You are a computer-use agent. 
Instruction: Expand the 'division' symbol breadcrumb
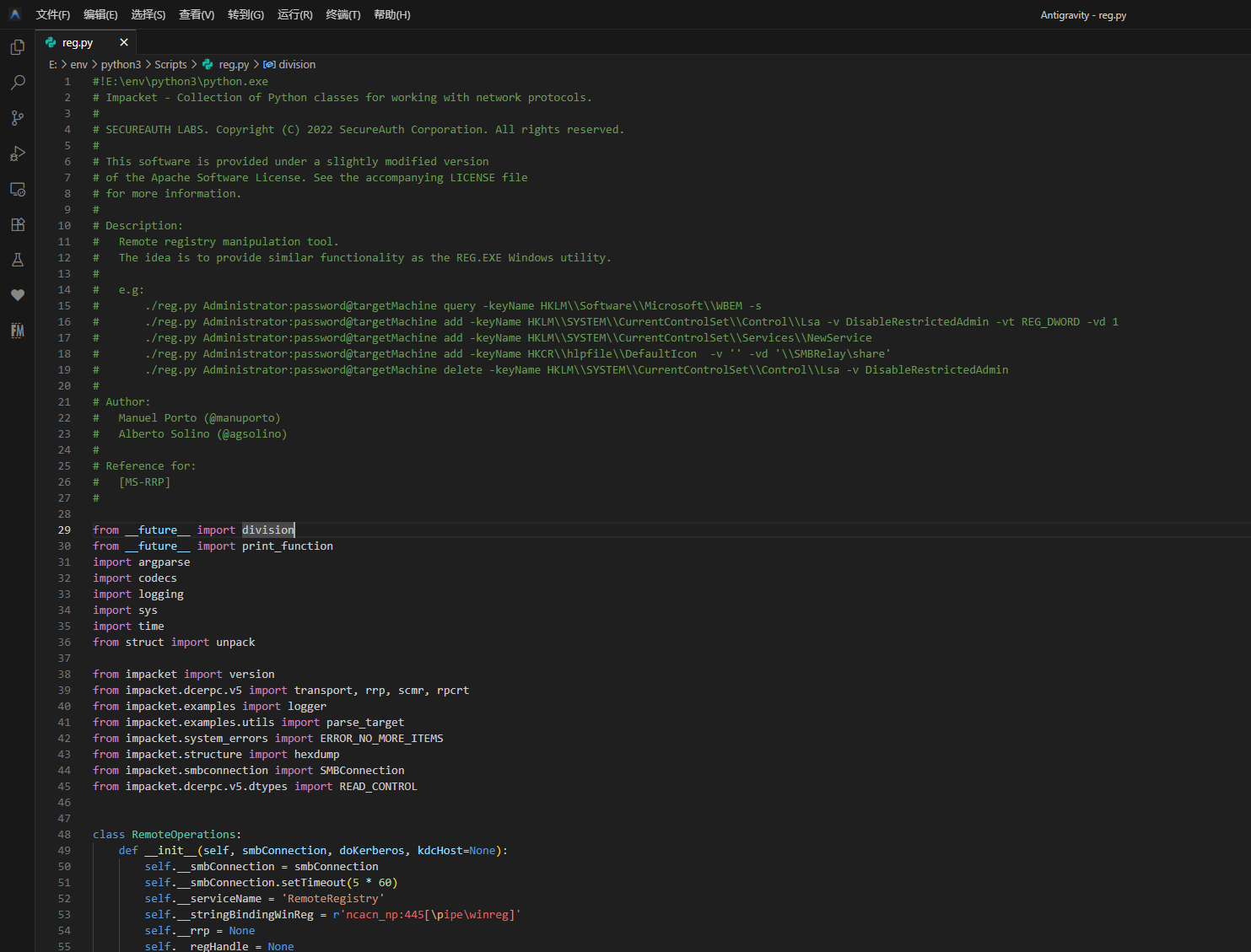coord(297,64)
